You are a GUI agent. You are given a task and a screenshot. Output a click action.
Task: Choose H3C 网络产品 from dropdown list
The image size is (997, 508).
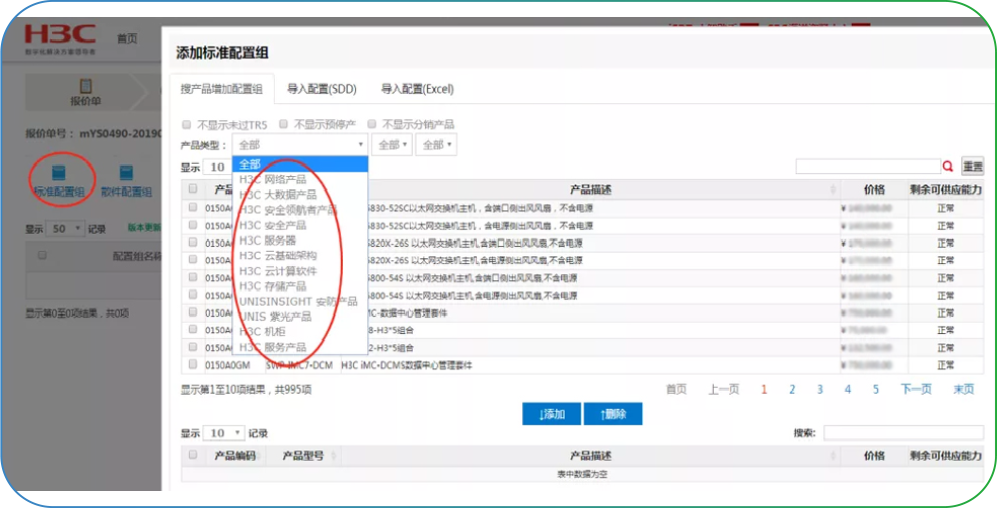click(x=300, y=179)
